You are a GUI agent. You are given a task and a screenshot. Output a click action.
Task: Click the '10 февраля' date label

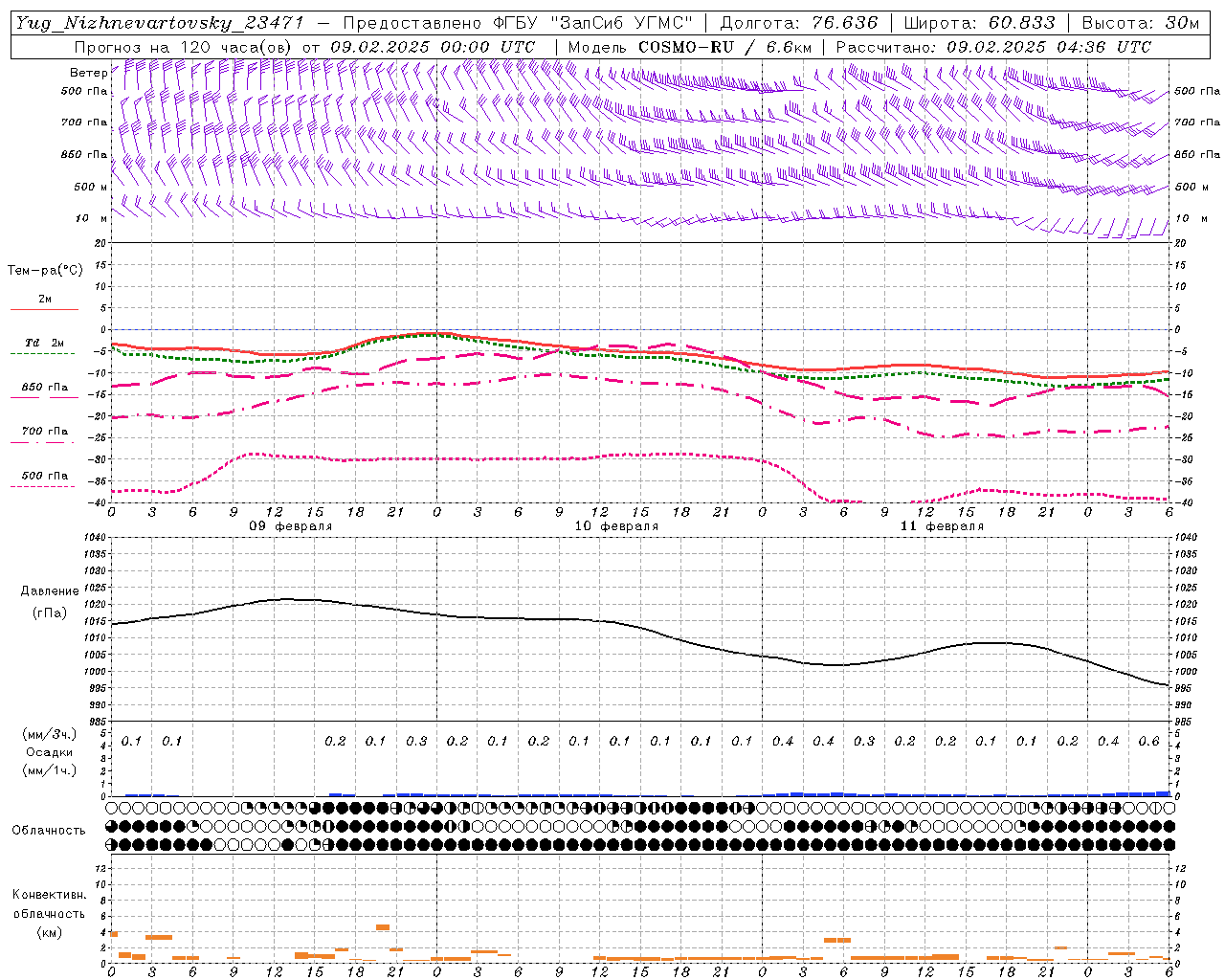[x=616, y=526]
